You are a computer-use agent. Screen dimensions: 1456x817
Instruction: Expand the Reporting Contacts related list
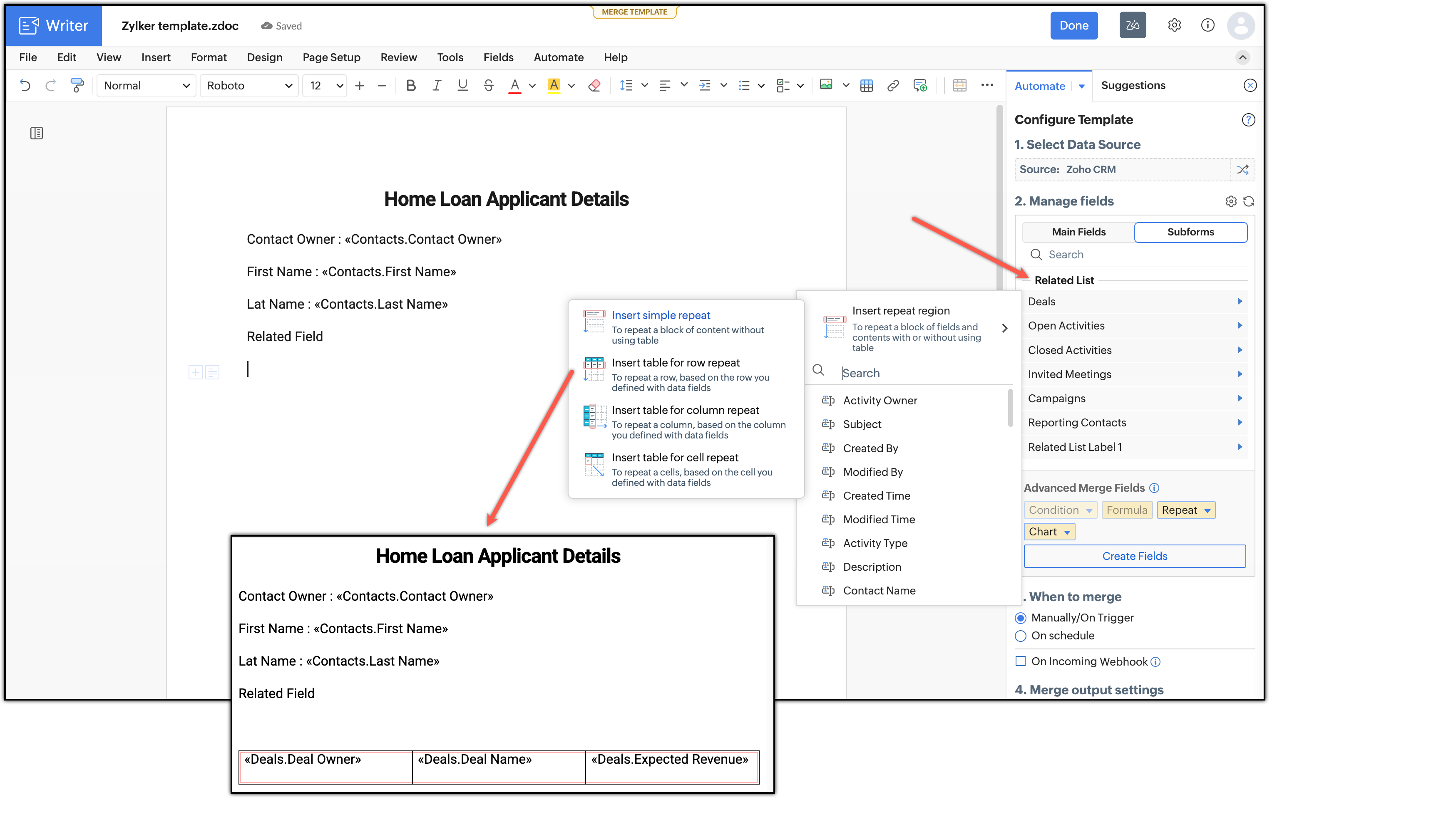coord(1134,423)
